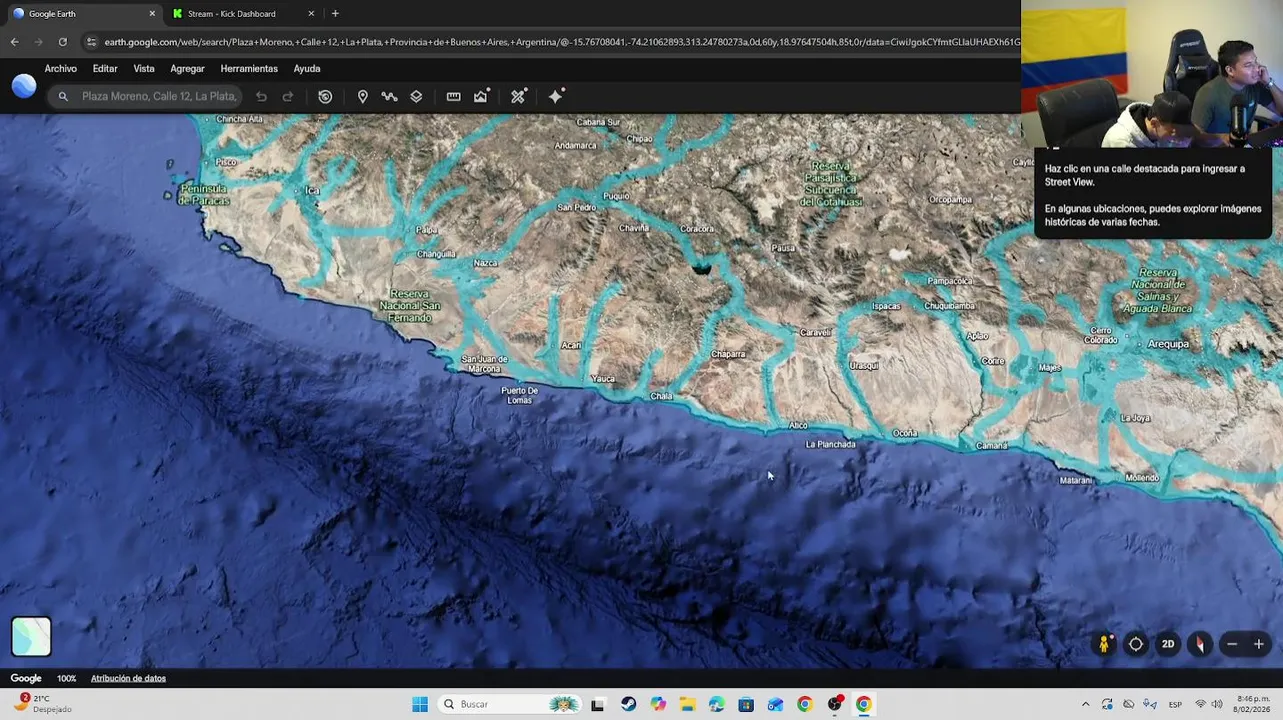Click the map style thumbnail
The width and height of the screenshot is (1283, 720).
(x=31, y=637)
